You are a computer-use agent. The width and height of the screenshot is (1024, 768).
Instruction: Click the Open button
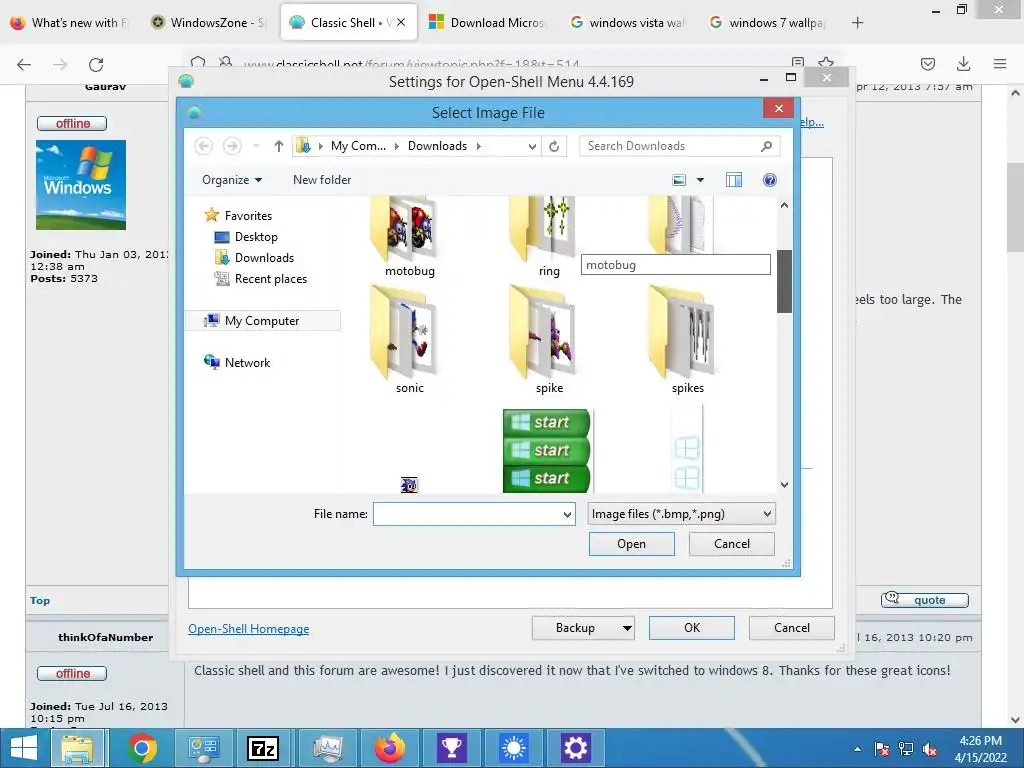(x=631, y=544)
